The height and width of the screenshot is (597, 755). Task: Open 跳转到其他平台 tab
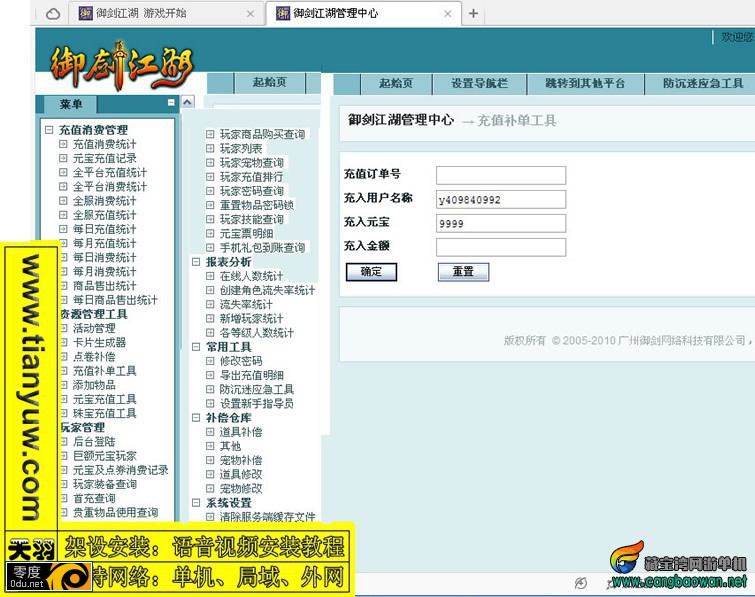pos(585,84)
